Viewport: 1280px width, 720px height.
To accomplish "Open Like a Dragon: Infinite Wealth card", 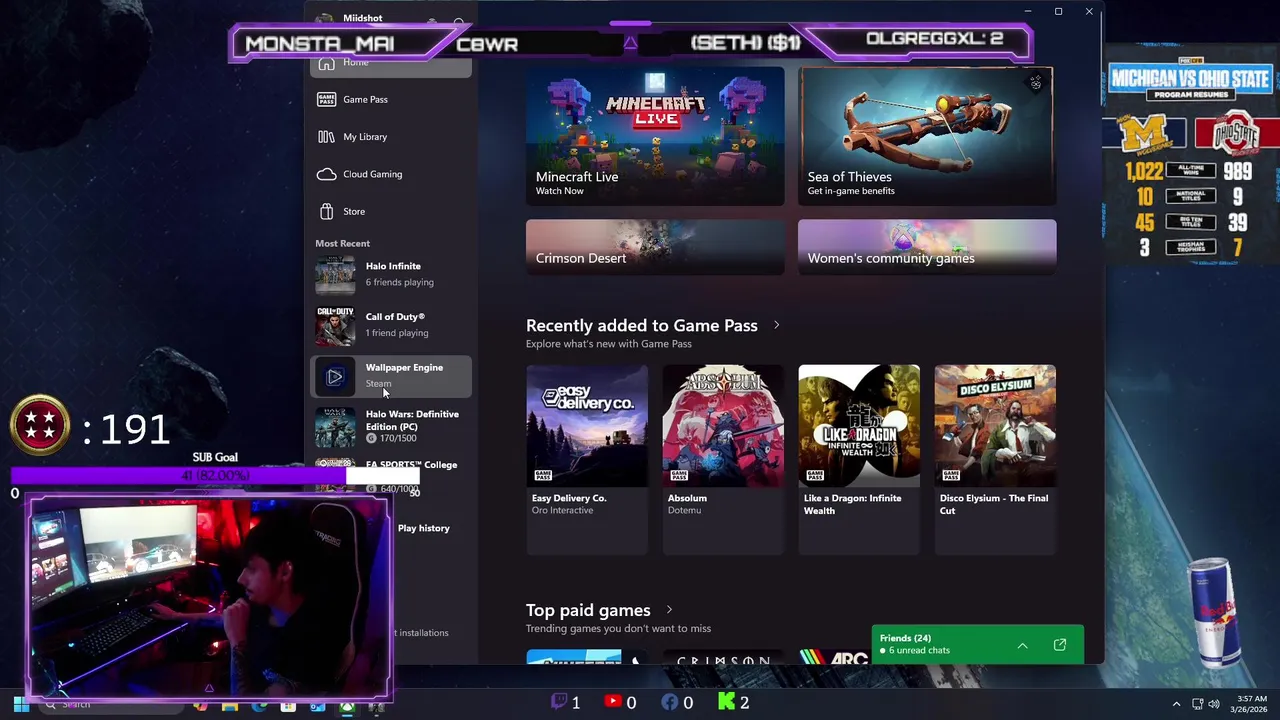I will [859, 459].
